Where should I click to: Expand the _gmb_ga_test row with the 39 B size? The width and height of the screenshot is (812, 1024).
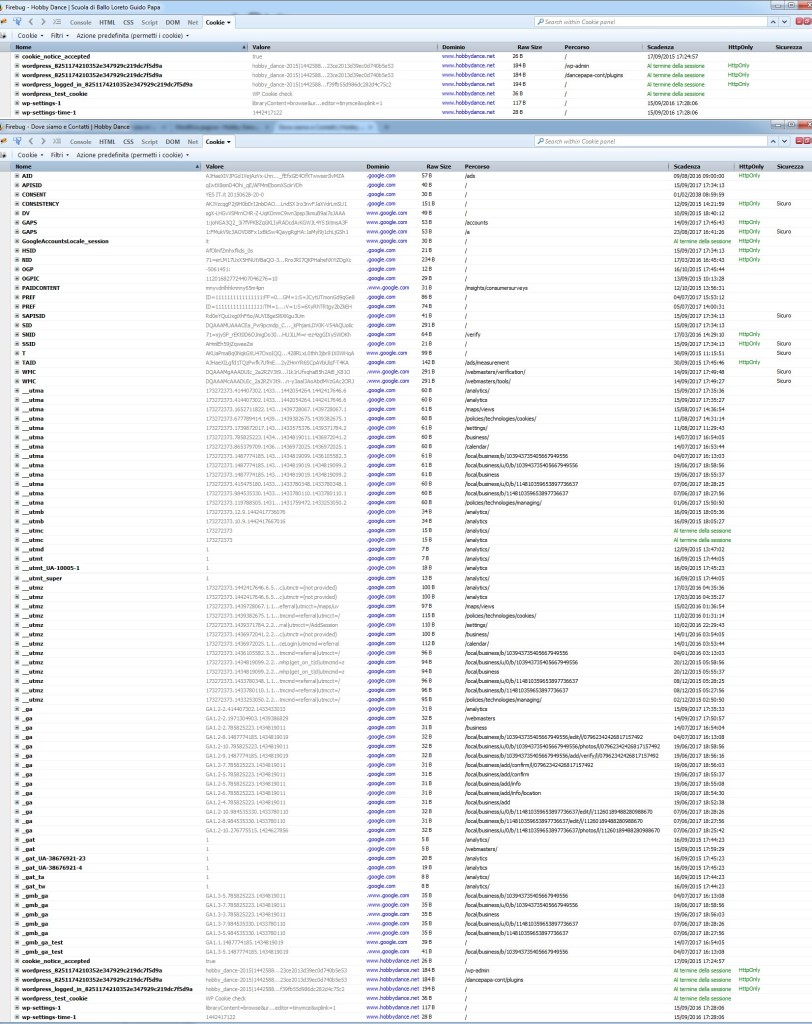click(17, 942)
